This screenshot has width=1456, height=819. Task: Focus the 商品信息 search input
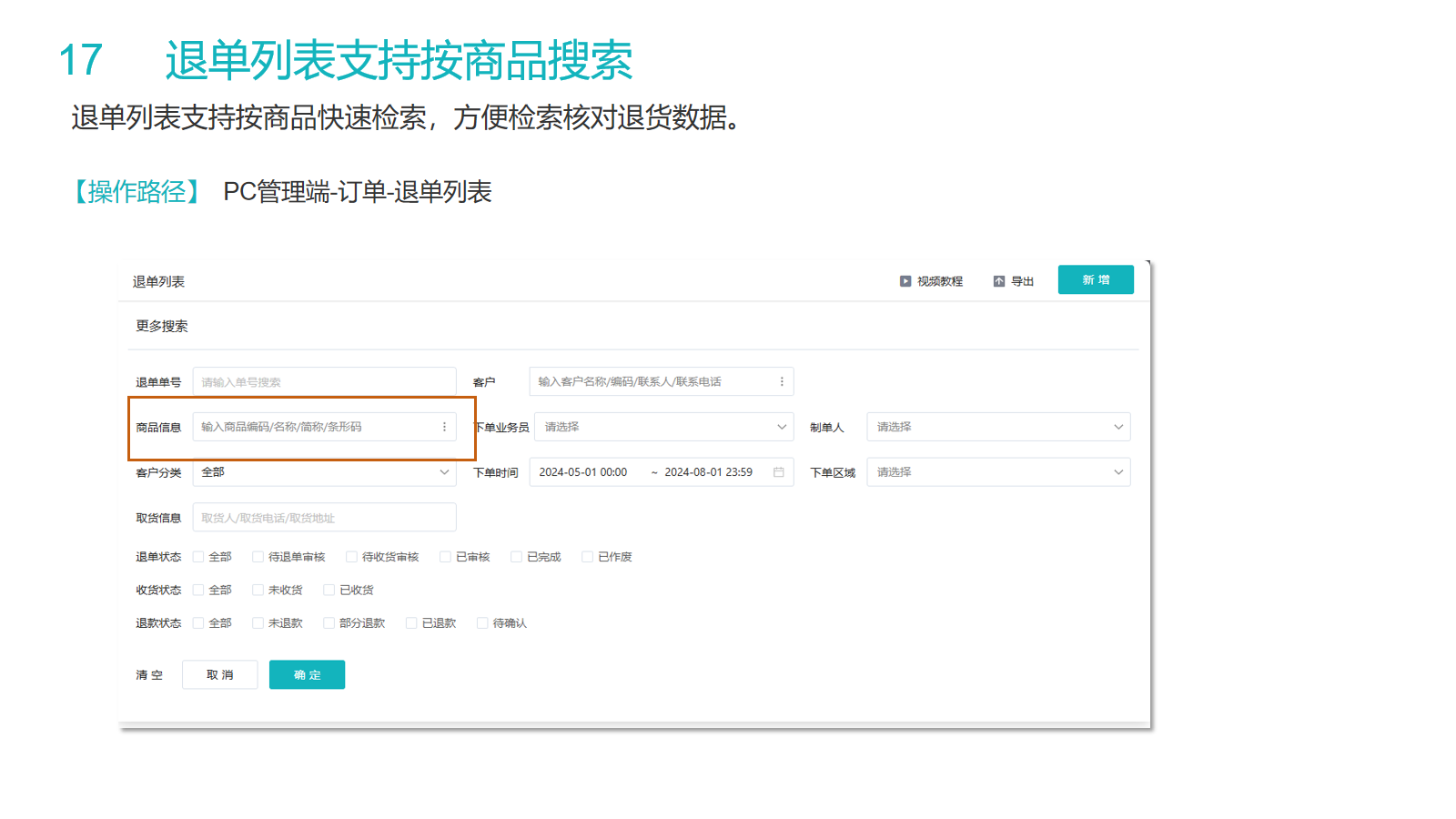(324, 427)
